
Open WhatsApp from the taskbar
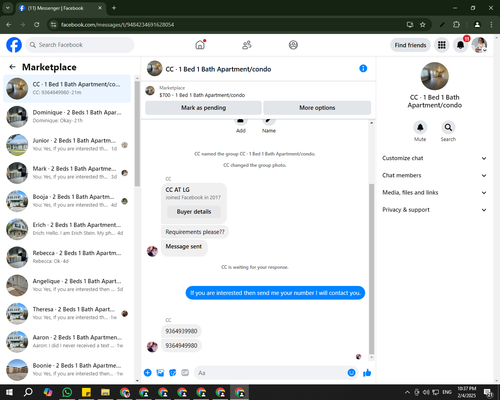[x=67, y=392]
